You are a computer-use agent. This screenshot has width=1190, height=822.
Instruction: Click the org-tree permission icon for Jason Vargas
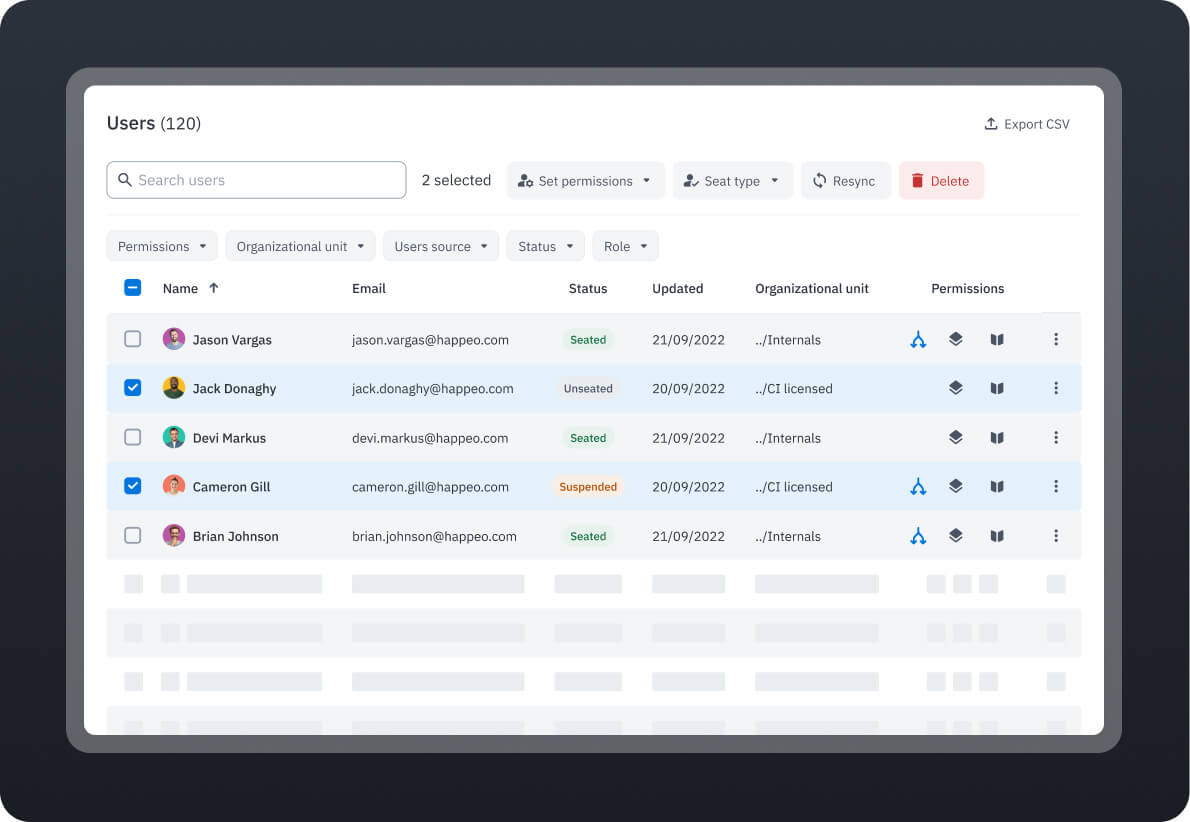coord(918,340)
